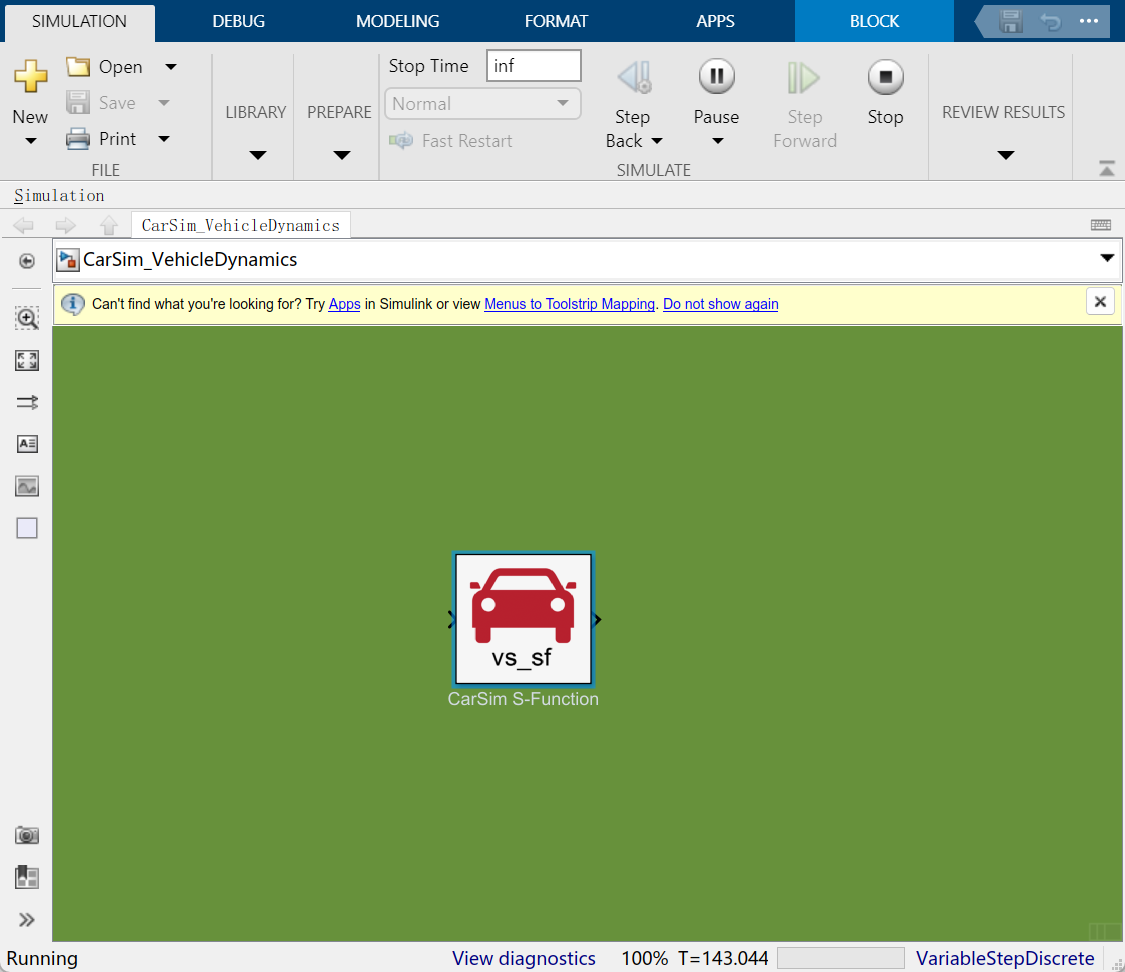Click the viewmarks icon above the chevrons
Image resolution: width=1125 pixels, height=972 pixels.
[x=27, y=877]
